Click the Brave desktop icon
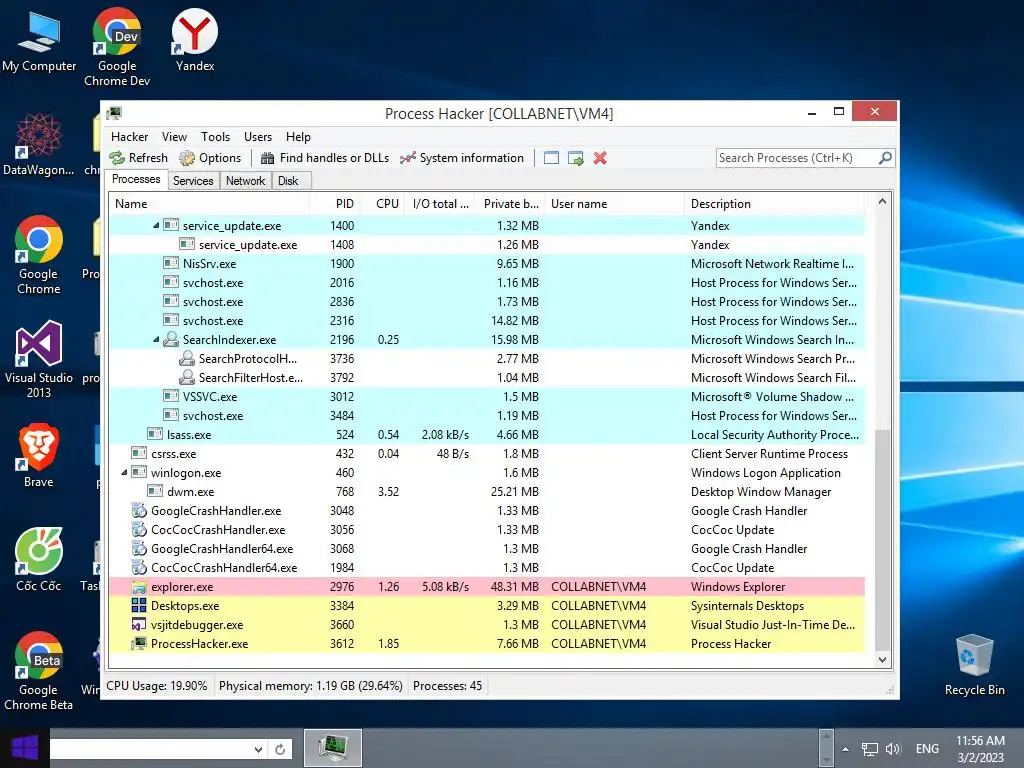The height and width of the screenshot is (768, 1024). [39, 456]
